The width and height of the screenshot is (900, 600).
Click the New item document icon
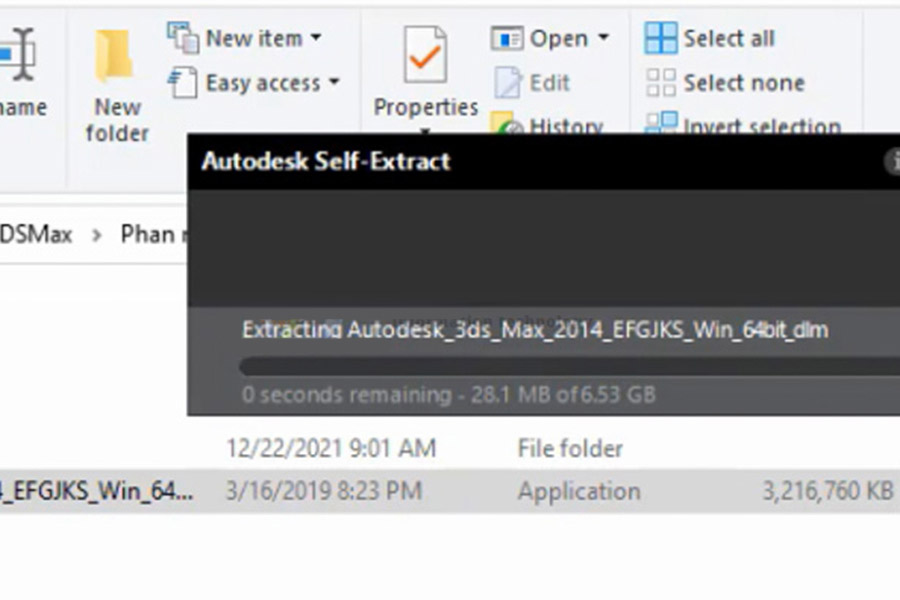183,38
